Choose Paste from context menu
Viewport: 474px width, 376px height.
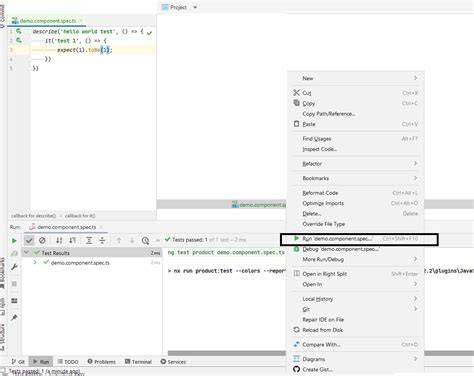pyautogui.click(x=355, y=124)
